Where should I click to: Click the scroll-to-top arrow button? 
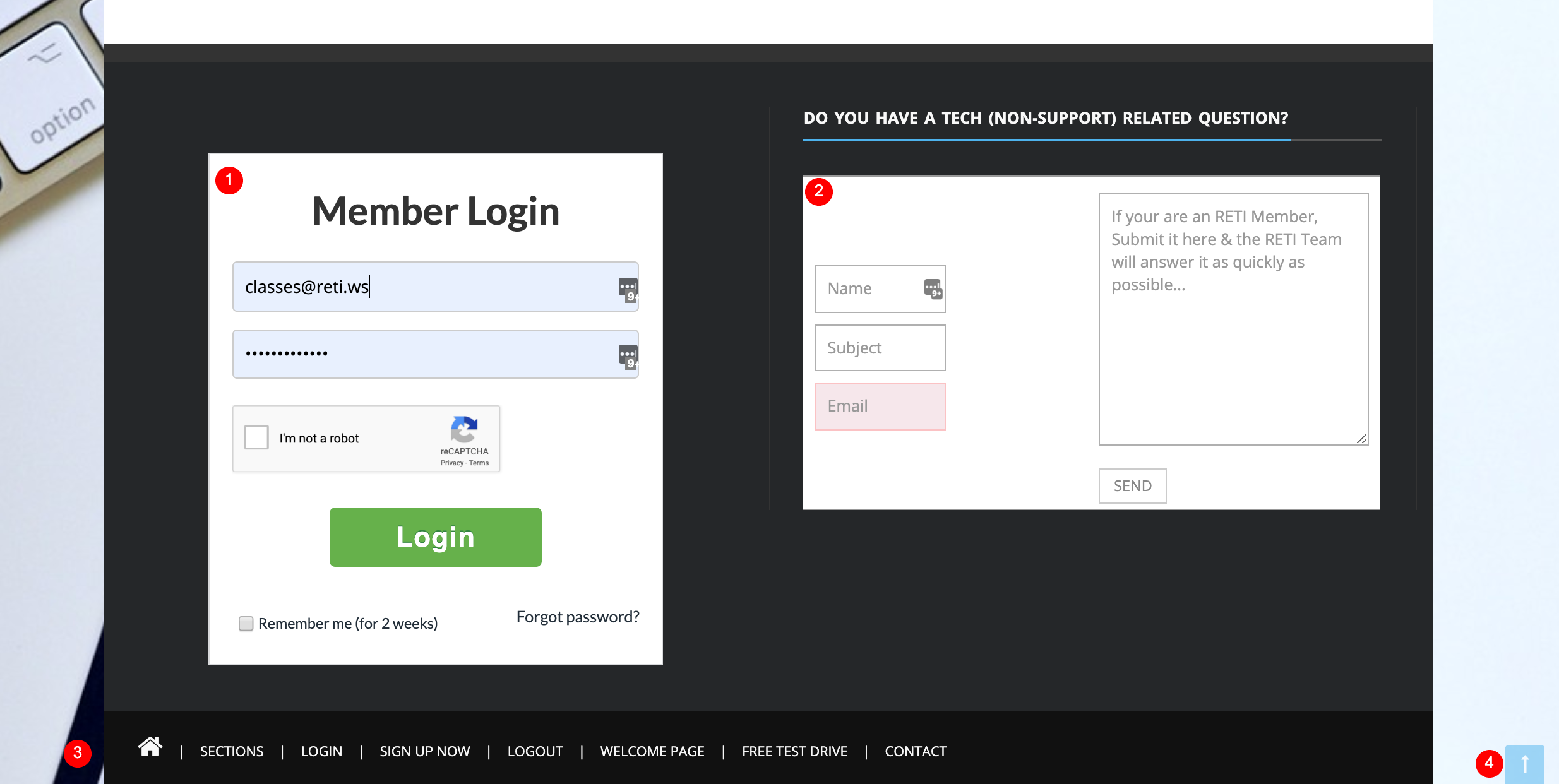tap(1524, 764)
